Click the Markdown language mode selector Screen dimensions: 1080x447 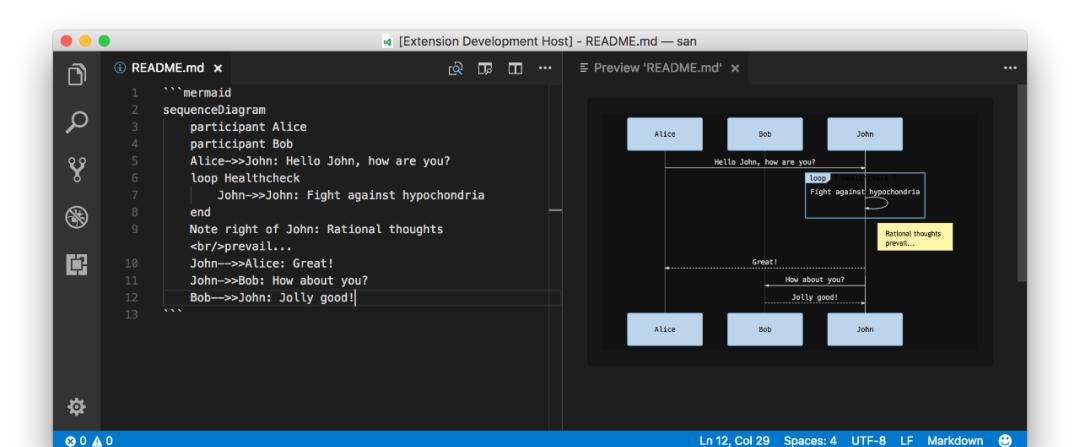(955, 440)
